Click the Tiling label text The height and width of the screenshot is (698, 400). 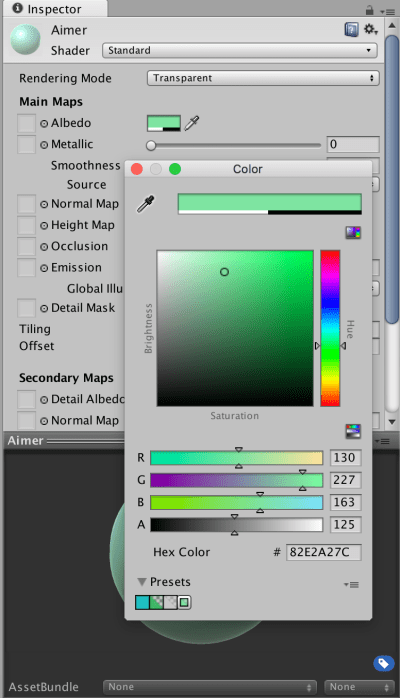tap(35, 329)
